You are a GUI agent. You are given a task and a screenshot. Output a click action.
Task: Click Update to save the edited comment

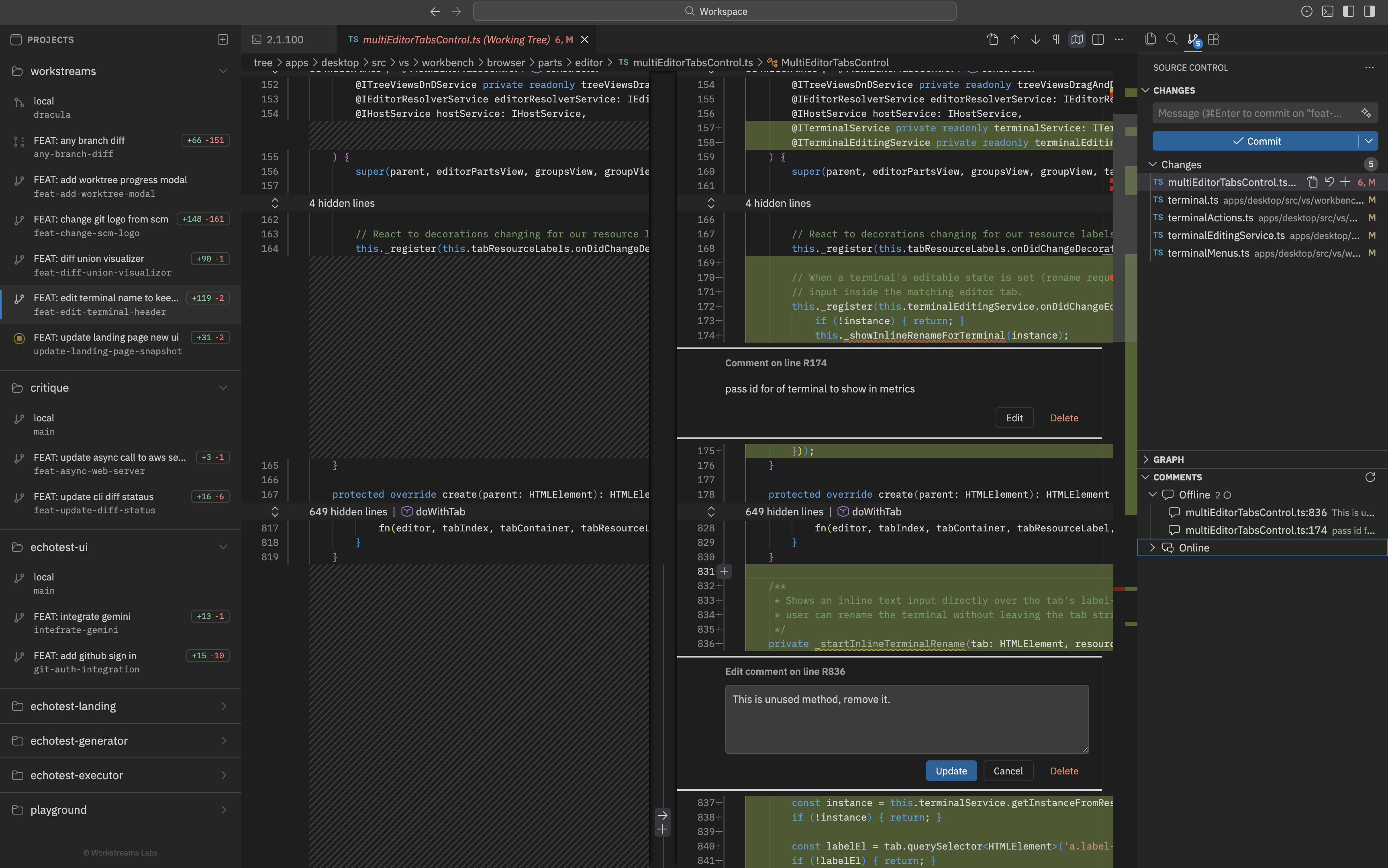click(x=951, y=770)
